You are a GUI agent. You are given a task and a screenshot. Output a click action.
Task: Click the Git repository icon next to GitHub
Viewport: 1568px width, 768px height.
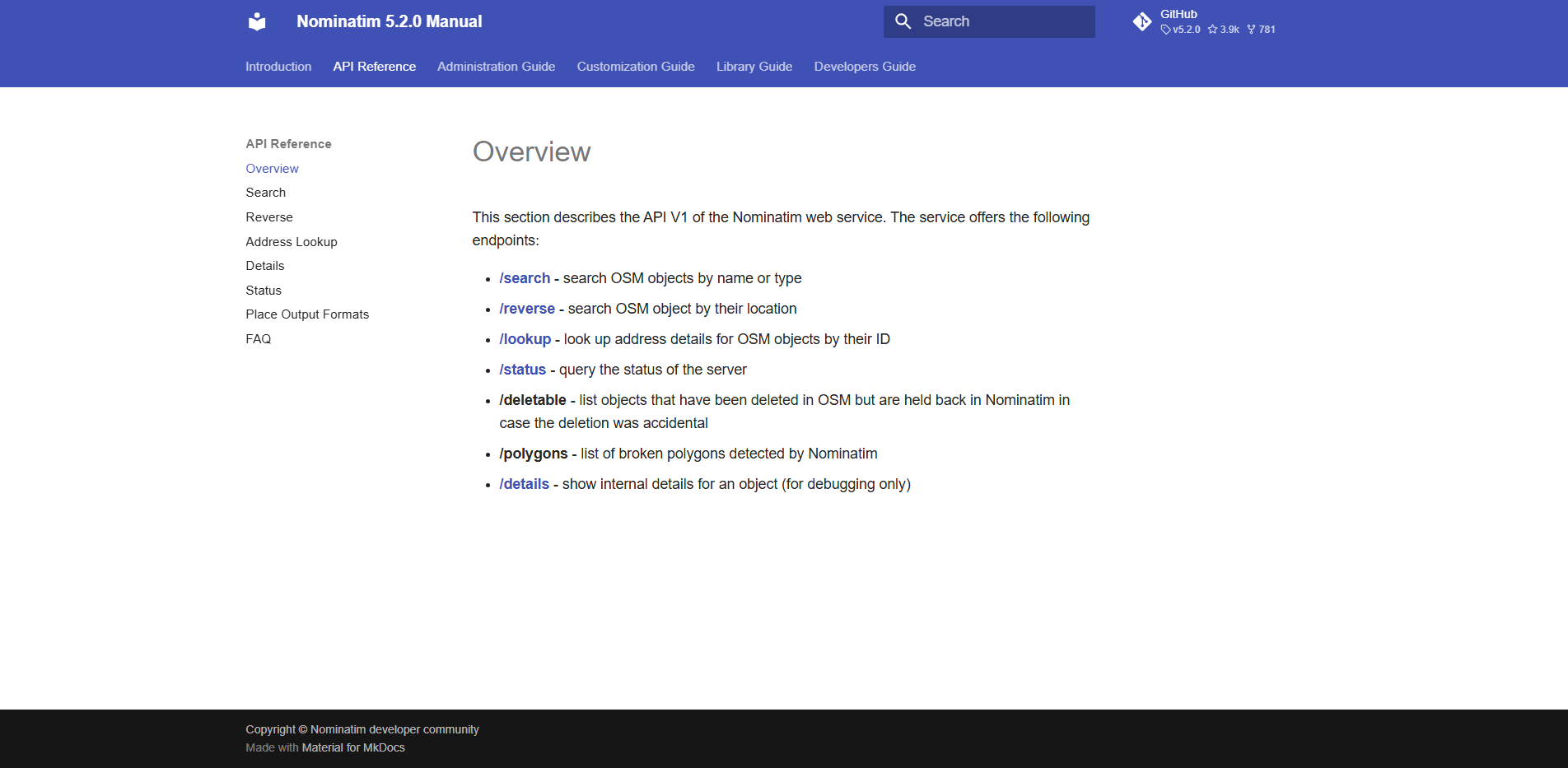[1142, 21]
